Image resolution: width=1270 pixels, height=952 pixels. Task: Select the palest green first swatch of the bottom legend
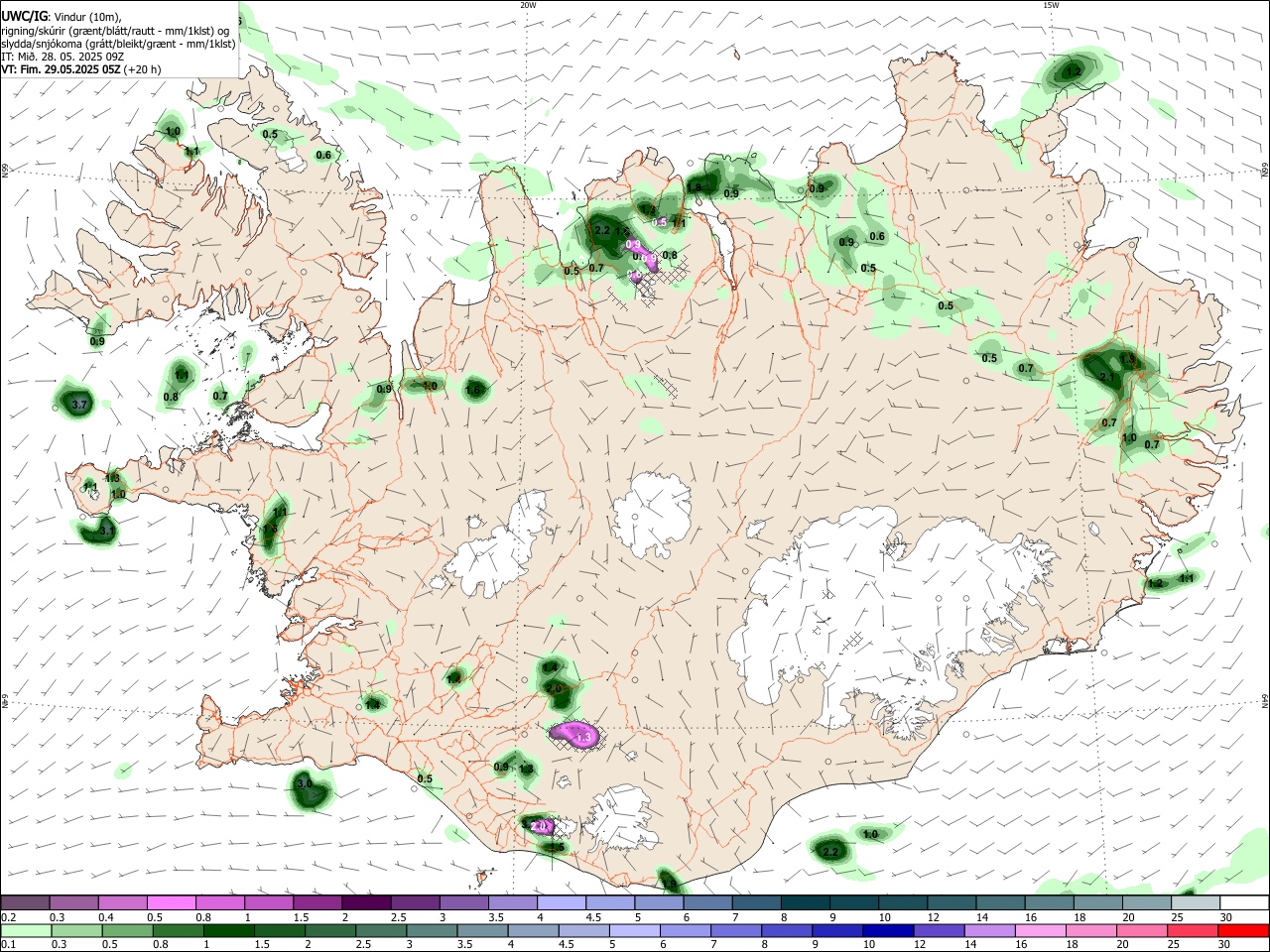point(25,931)
